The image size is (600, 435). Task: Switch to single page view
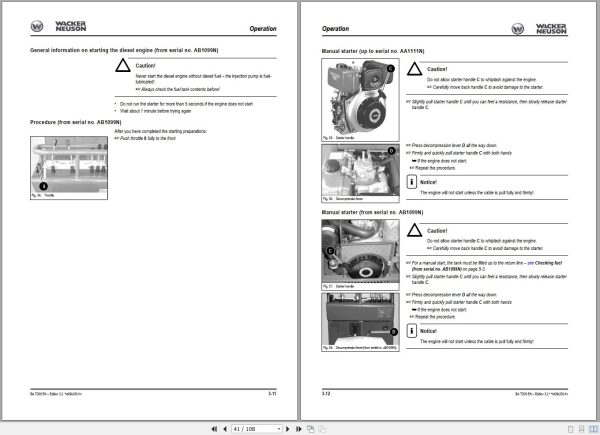pyautogui.click(x=571, y=429)
